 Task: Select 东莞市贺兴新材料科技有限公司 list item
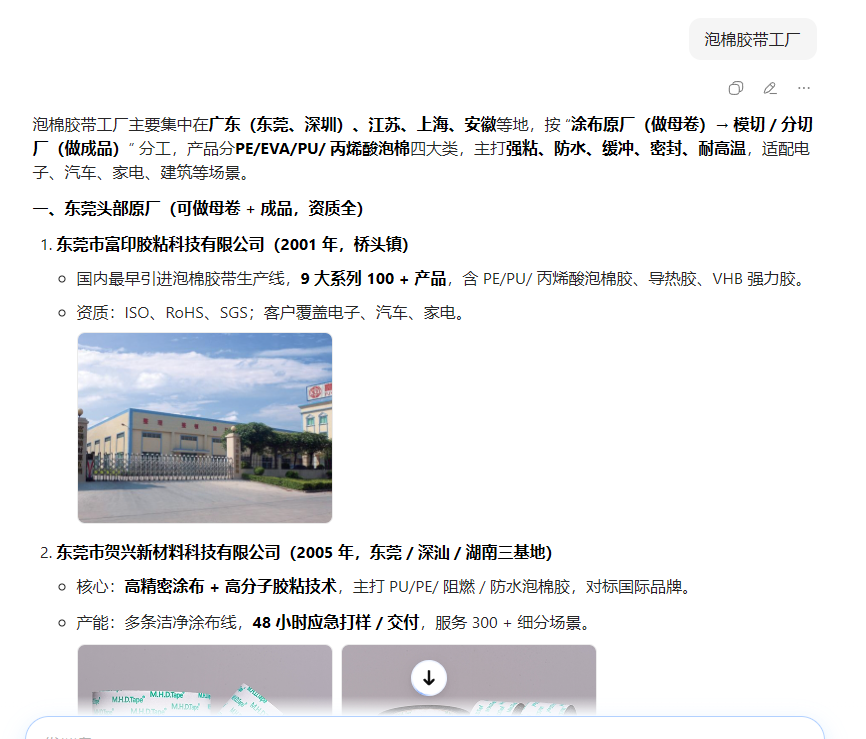click(304, 552)
